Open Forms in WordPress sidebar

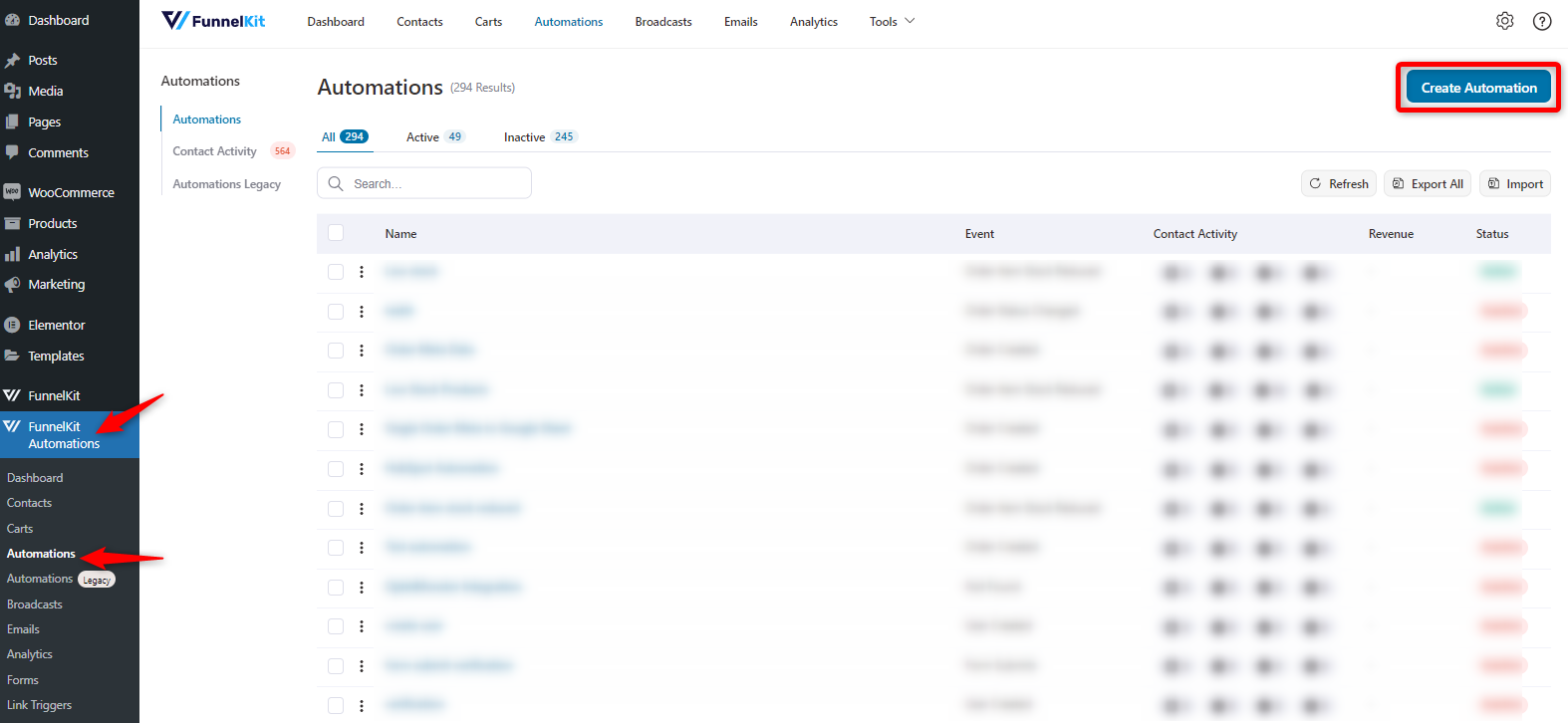23,680
